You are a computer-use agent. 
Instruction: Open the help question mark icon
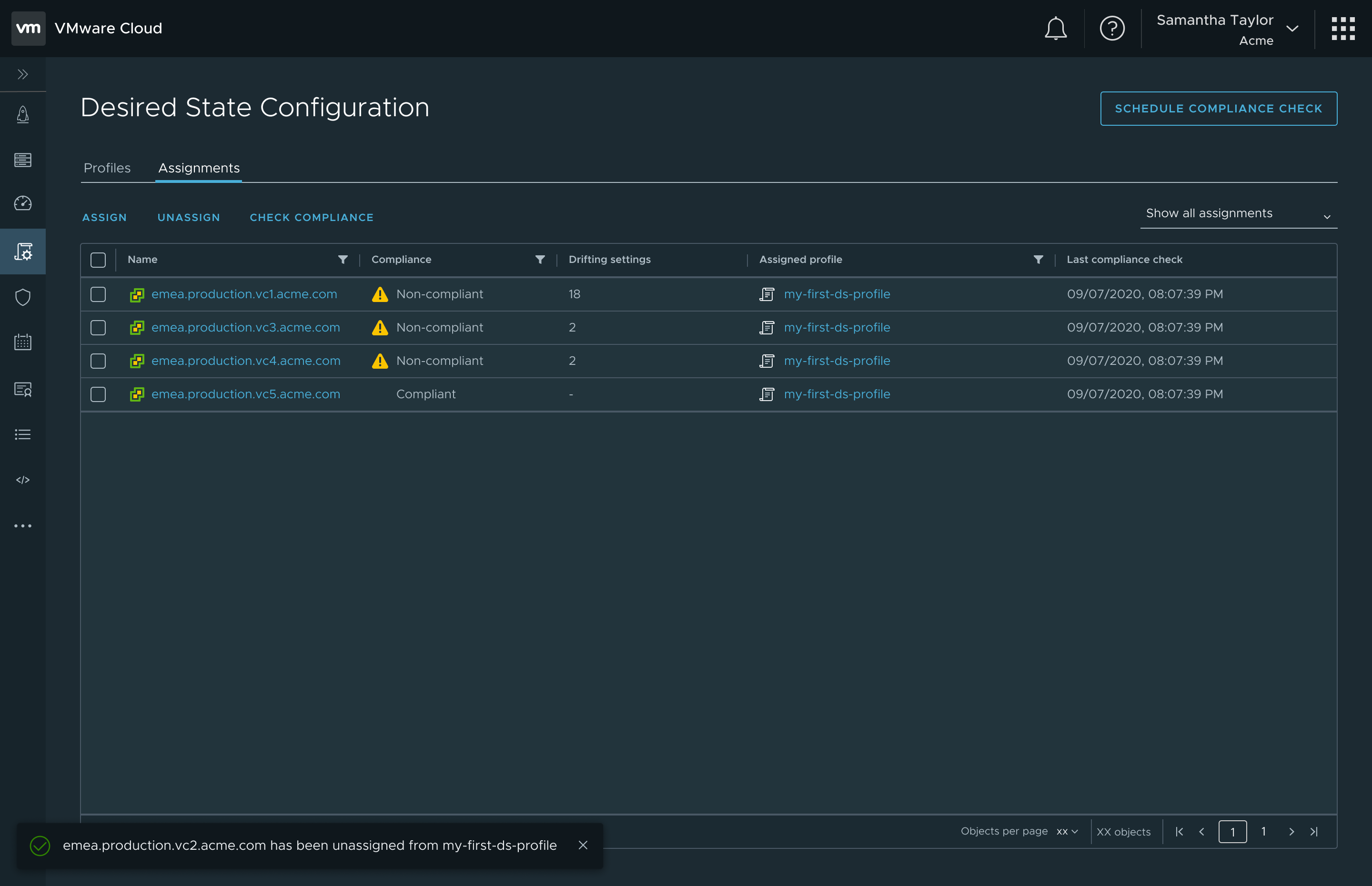(1112, 28)
